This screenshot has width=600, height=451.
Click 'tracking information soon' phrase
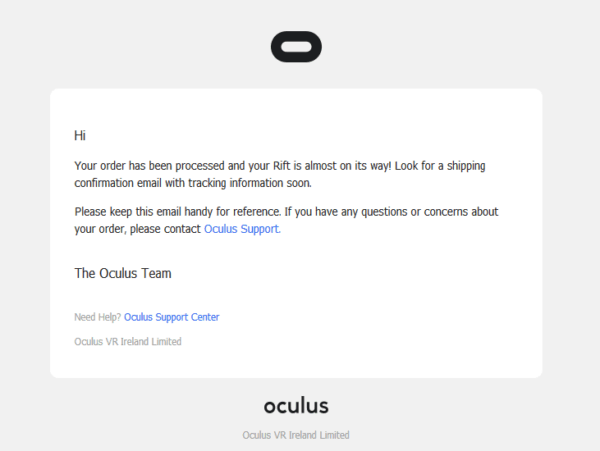249,183
